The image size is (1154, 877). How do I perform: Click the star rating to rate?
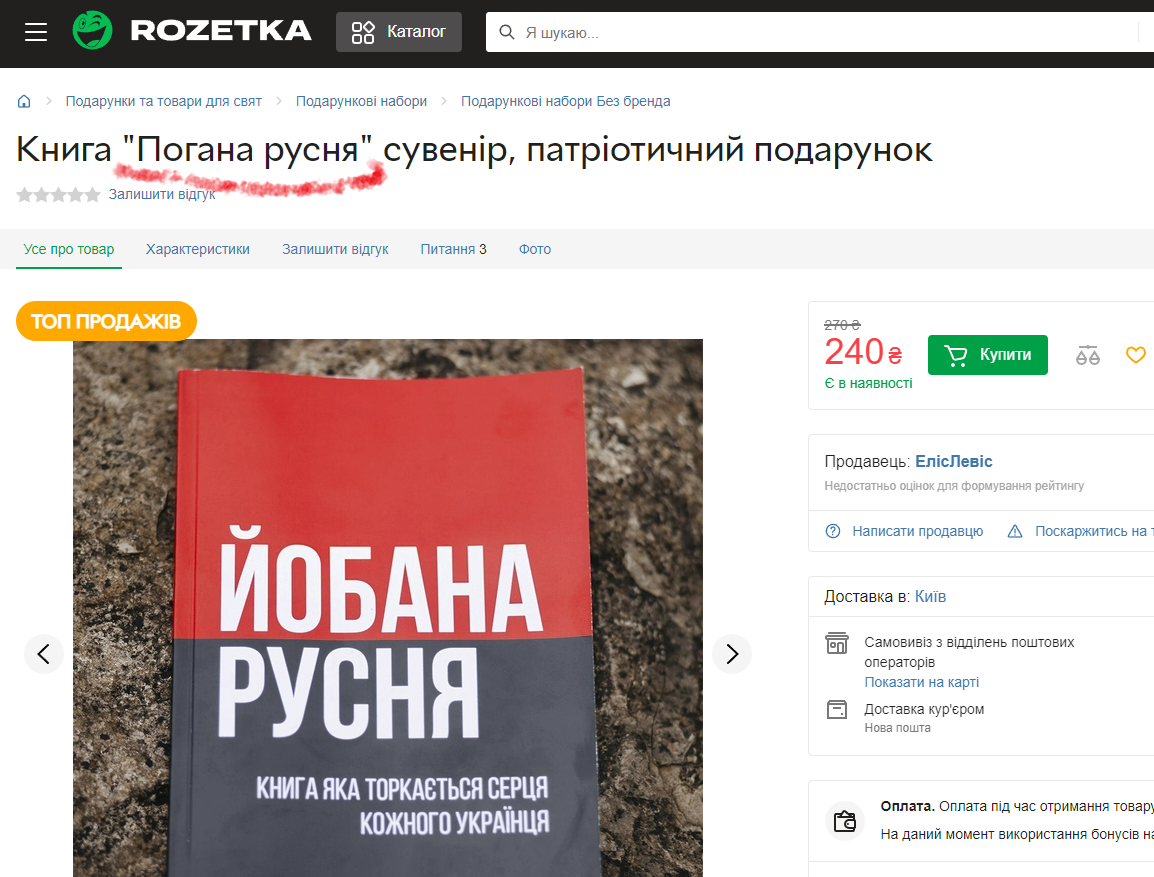click(x=58, y=195)
